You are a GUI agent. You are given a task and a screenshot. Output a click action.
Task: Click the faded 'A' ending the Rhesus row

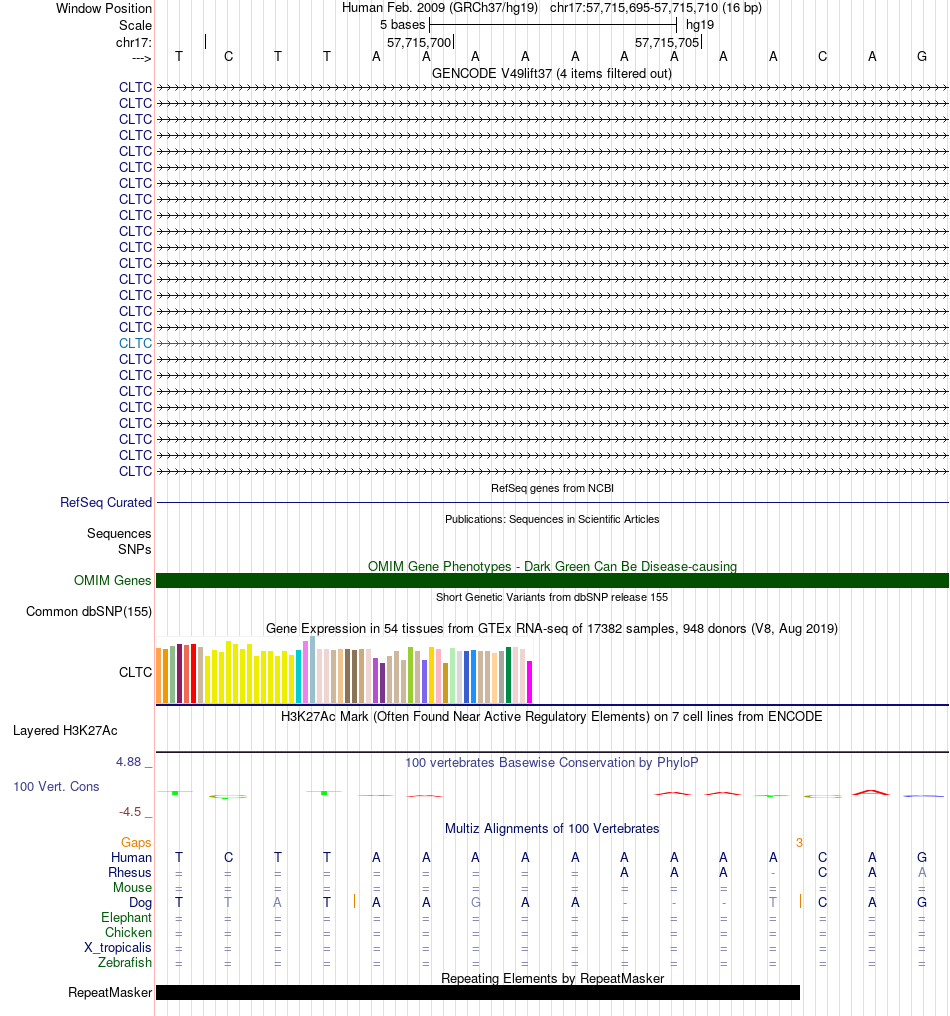921,872
